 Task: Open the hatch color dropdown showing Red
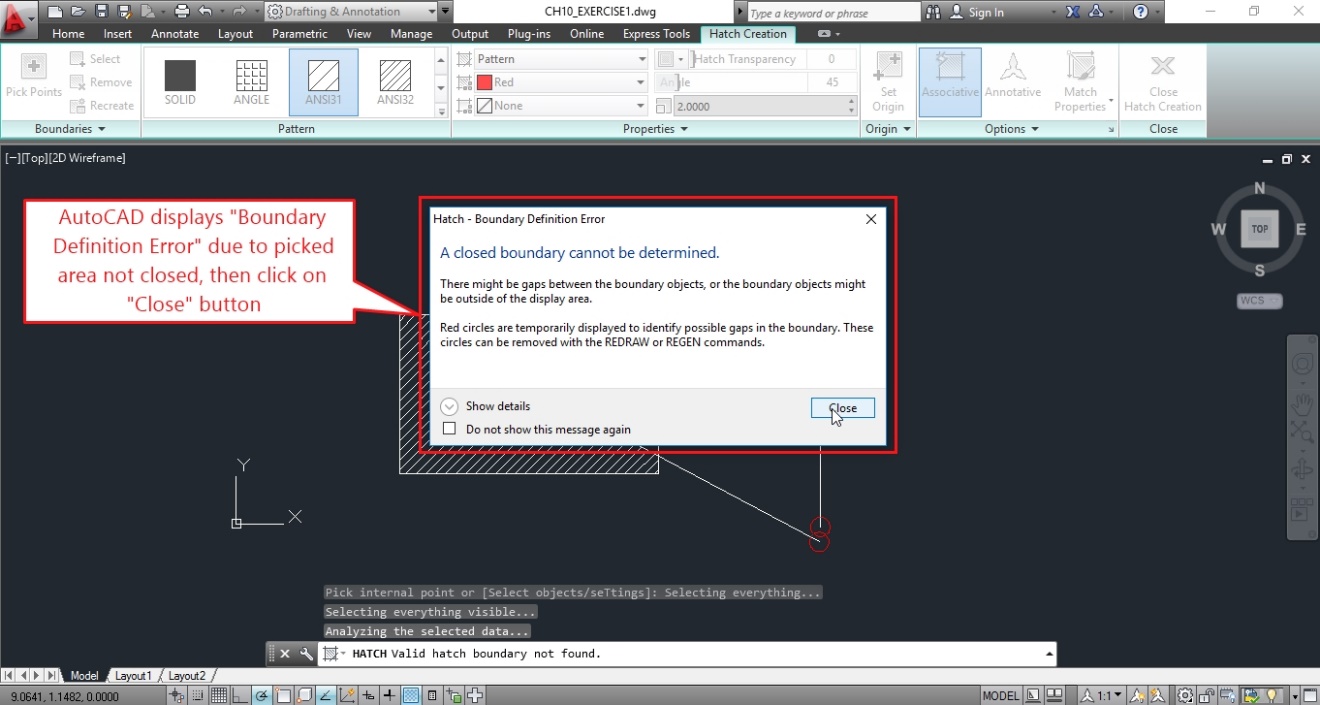[x=624, y=82]
